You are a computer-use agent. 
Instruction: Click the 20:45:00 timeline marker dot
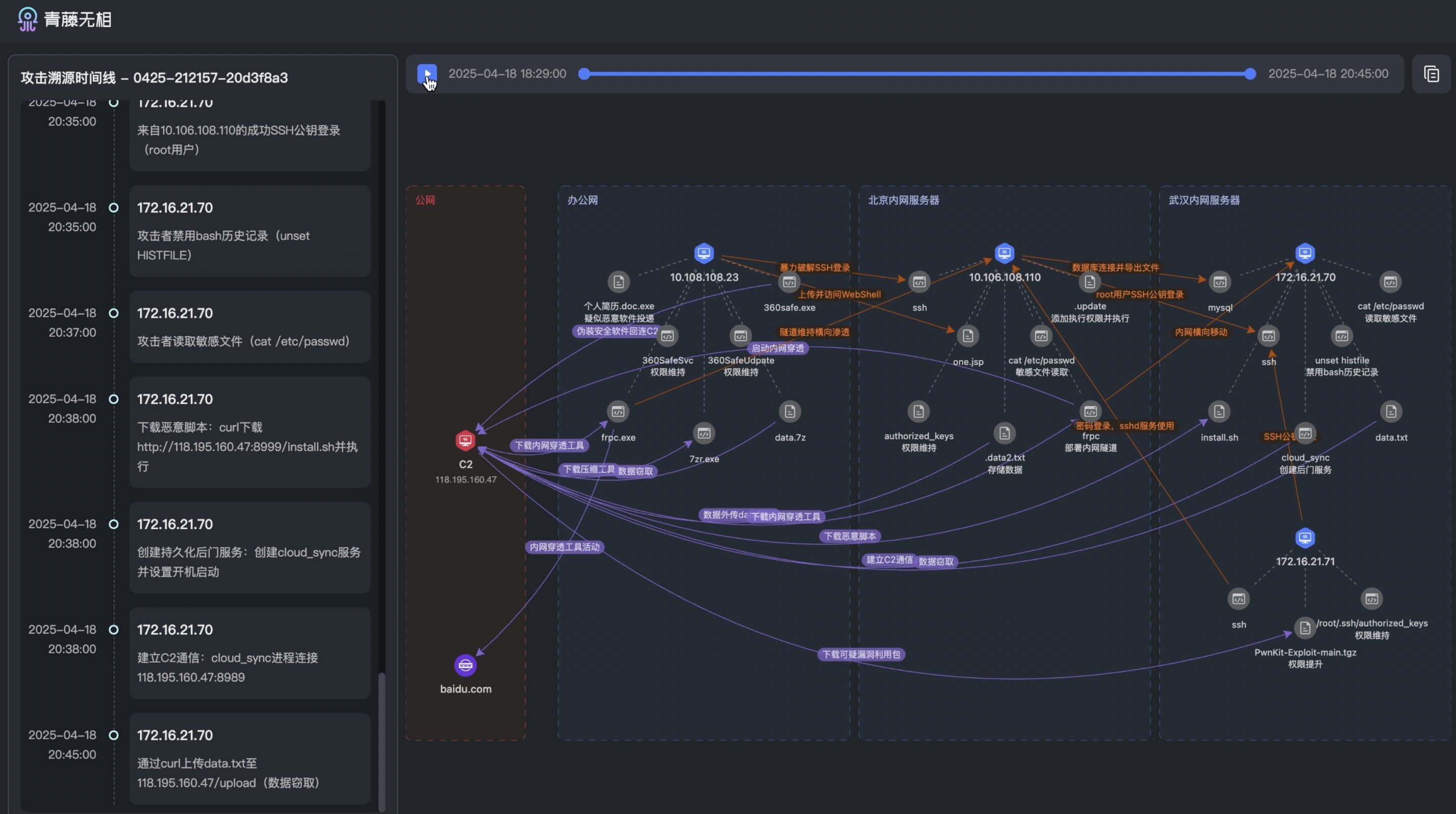click(x=114, y=735)
